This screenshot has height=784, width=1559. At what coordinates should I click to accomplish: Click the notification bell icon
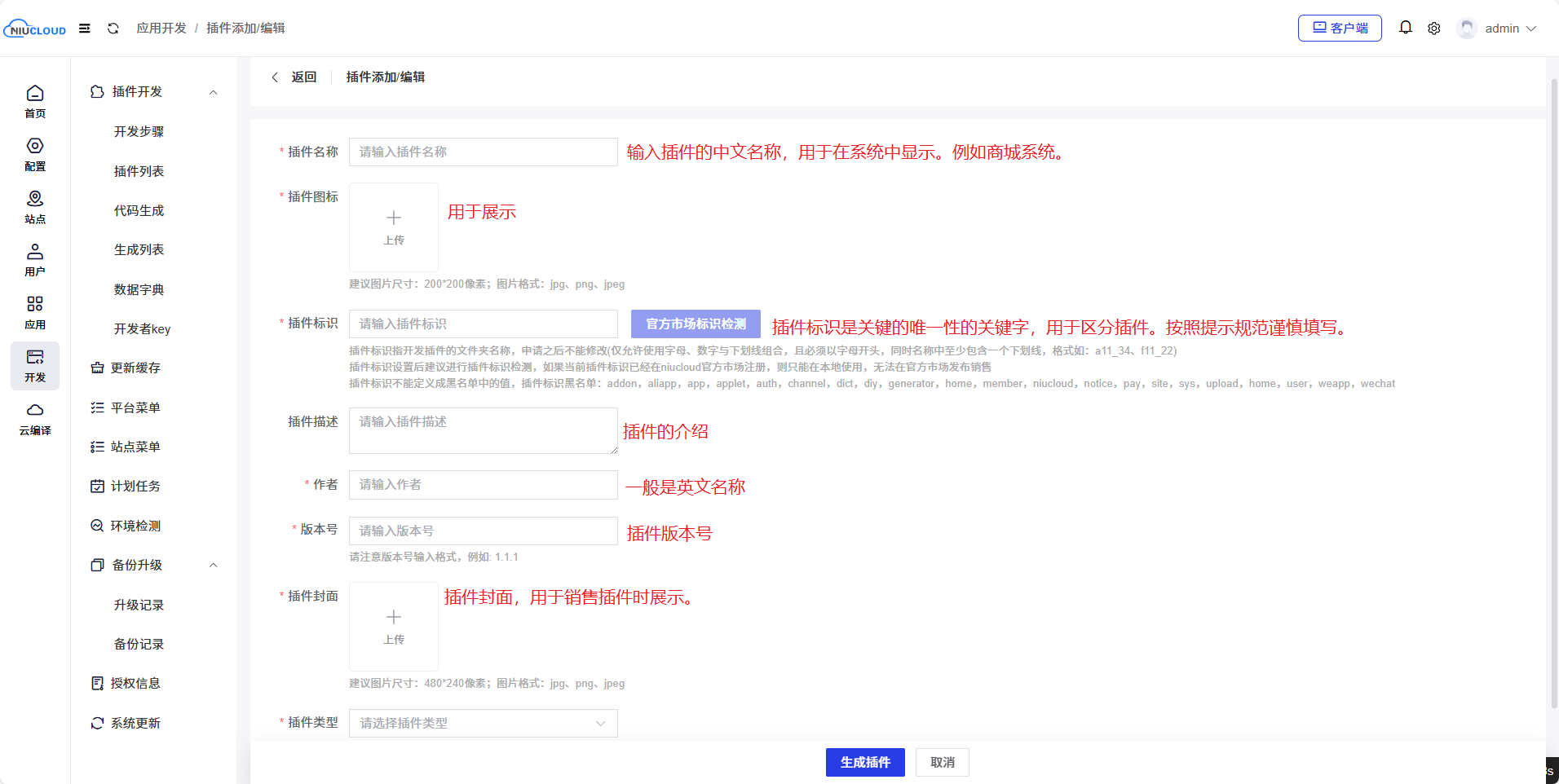[1405, 28]
